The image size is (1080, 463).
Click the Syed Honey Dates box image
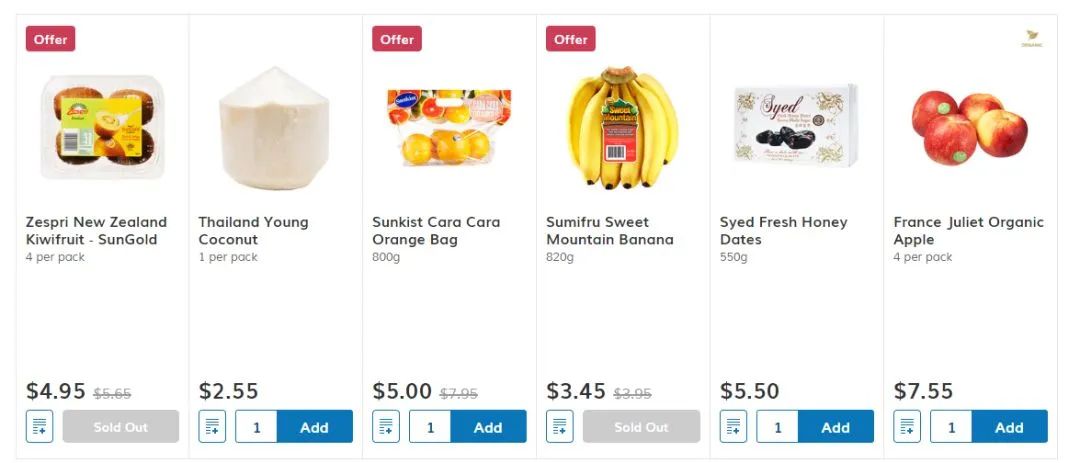click(x=795, y=125)
